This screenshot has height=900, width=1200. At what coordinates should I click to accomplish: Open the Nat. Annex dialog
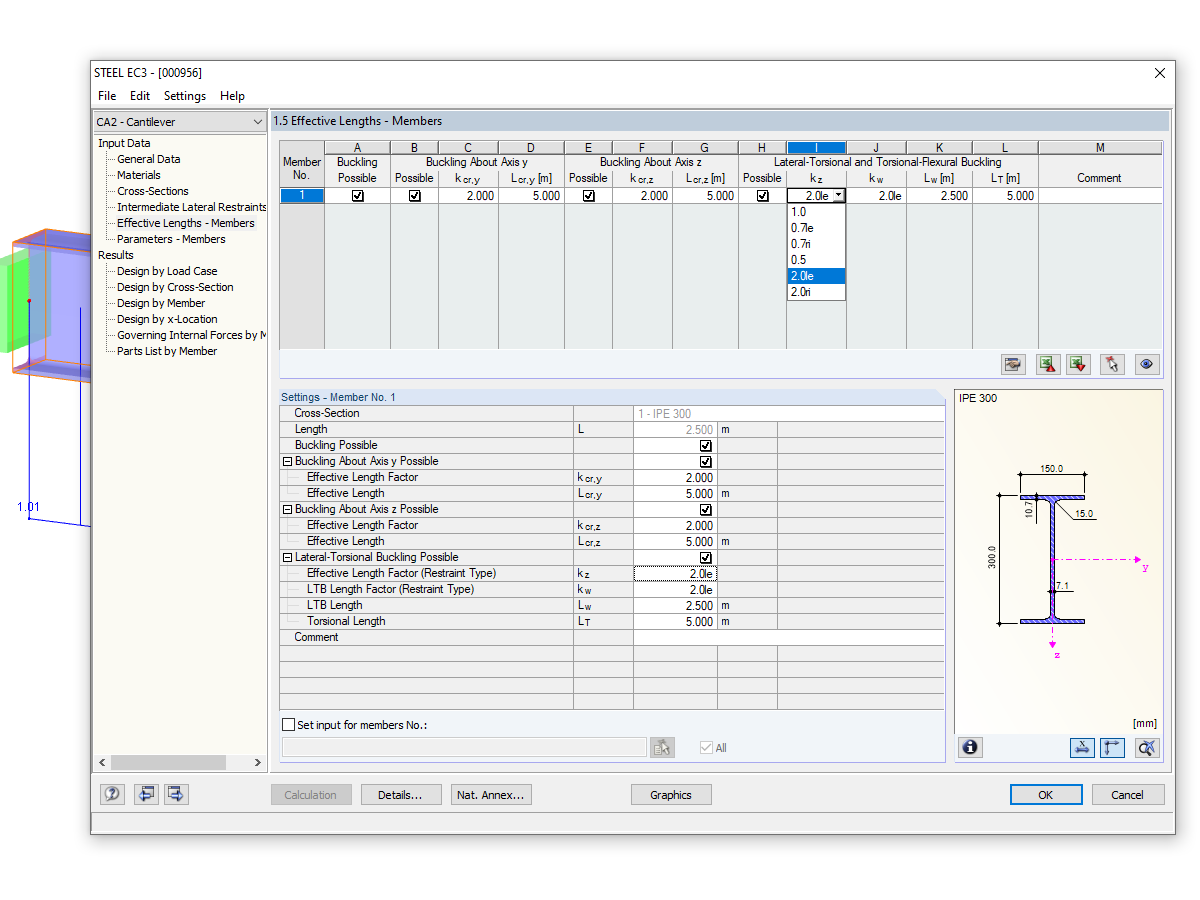point(490,794)
